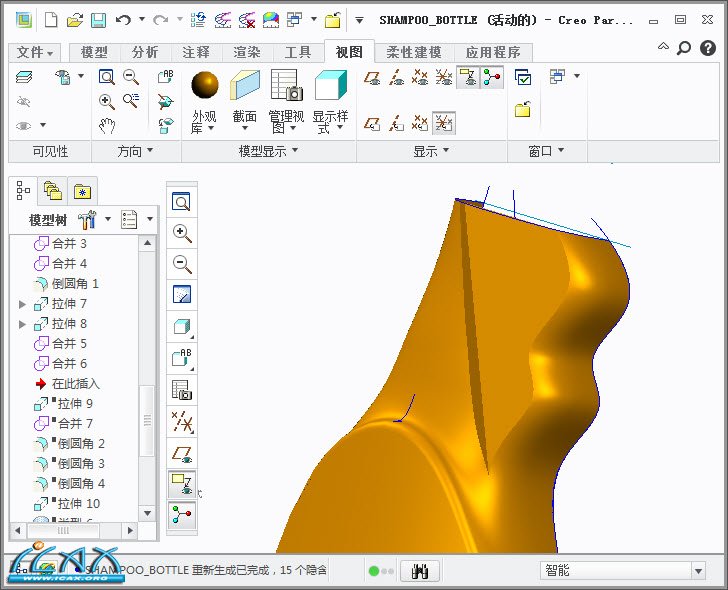Toggle spin center display in the ribbon
Image resolution: width=728 pixels, height=590 pixels.
pos(491,78)
